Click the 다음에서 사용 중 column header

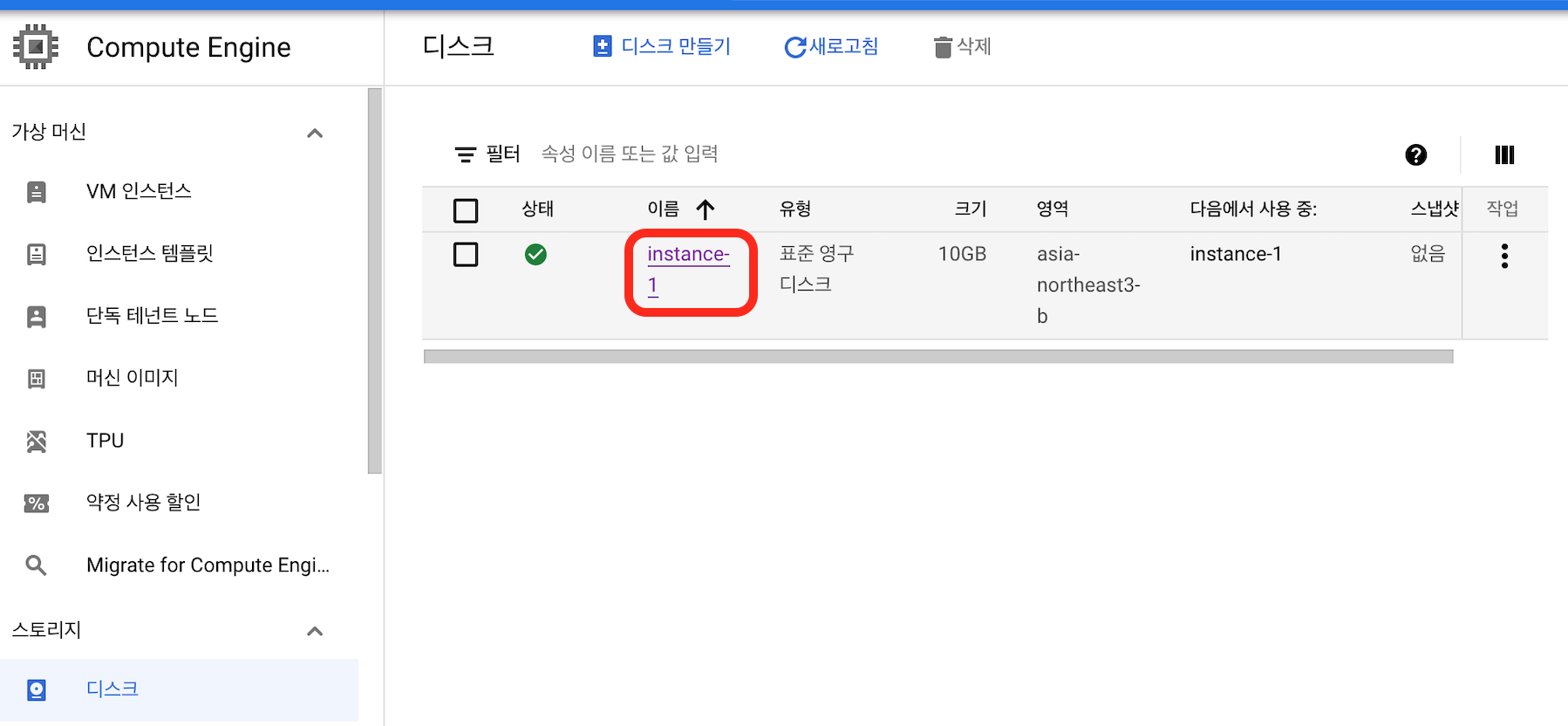point(1253,209)
